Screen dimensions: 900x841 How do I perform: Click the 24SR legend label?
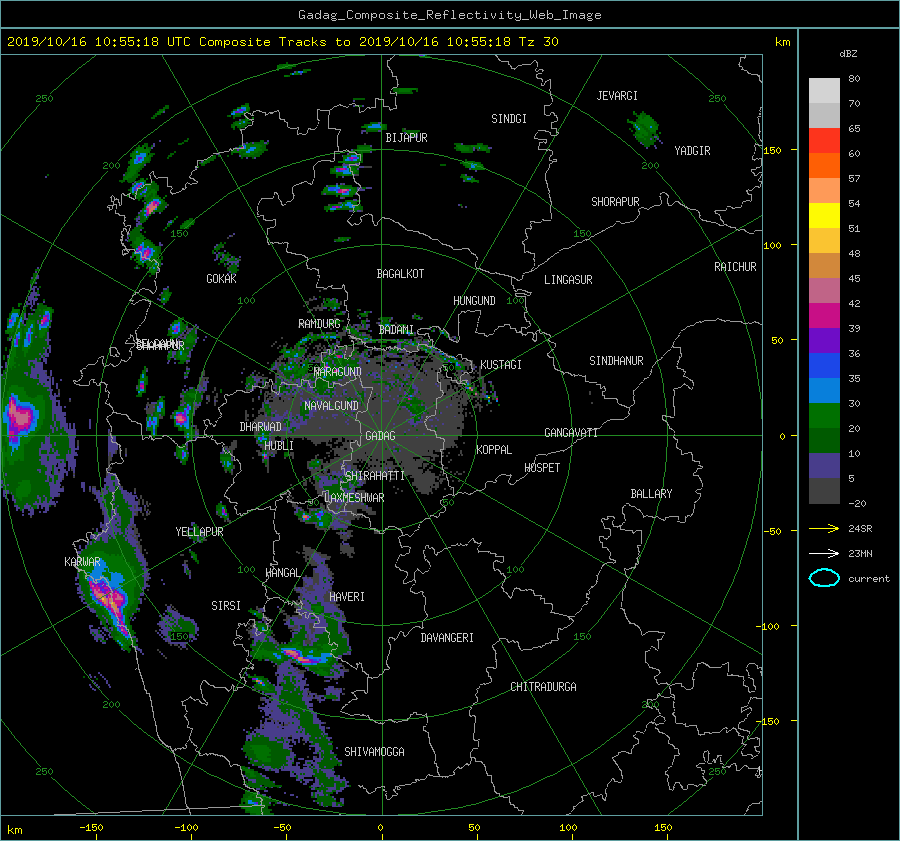point(860,528)
